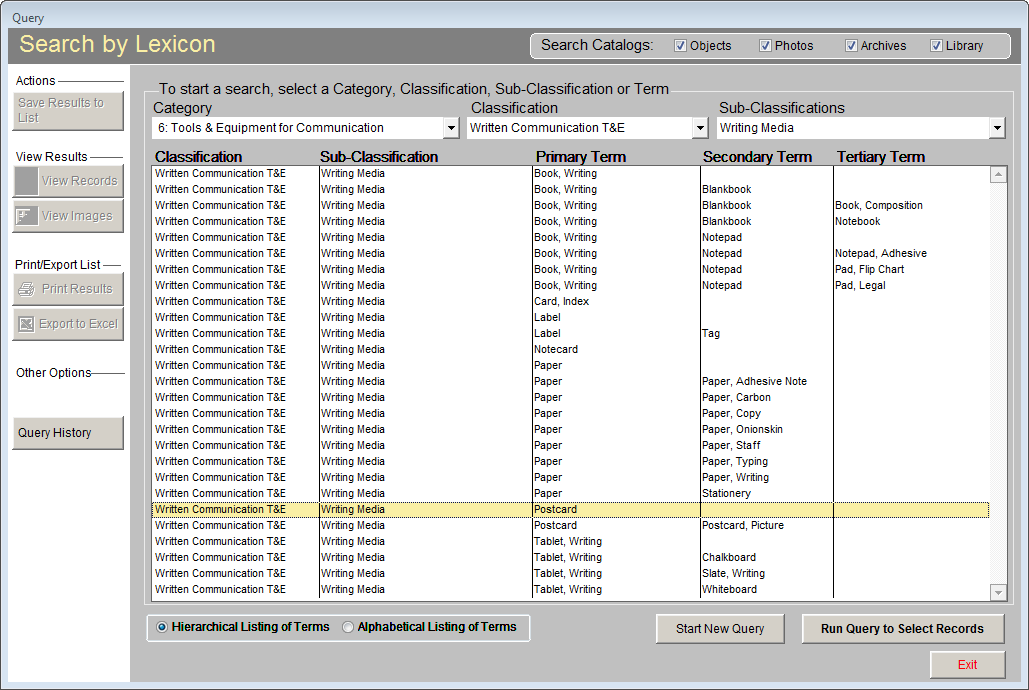The width and height of the screenshot is (1029, 690).
Task: Click the Start New Query button
Action: click(720, 629)
